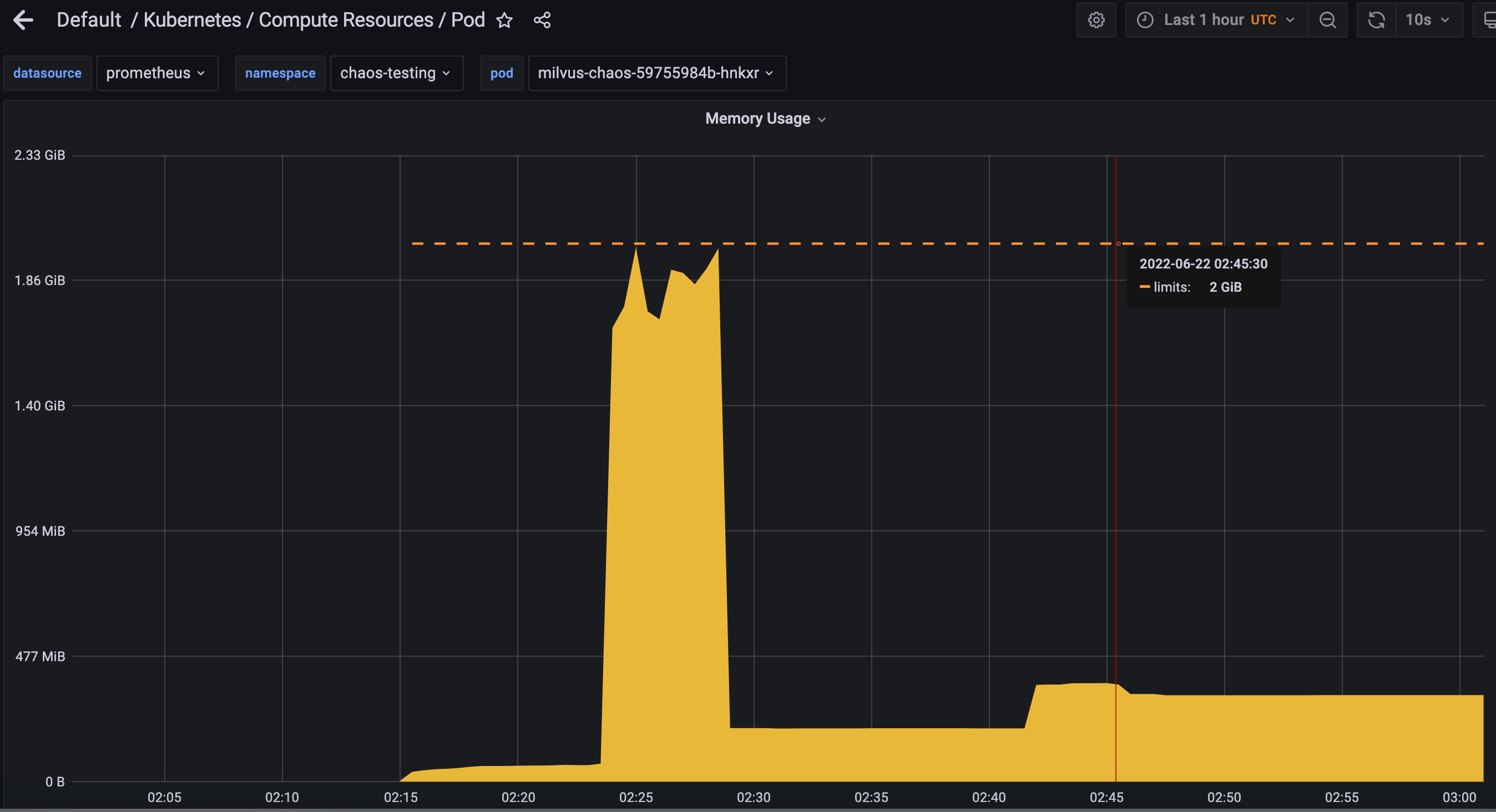Open the prometheus datasource dropdown
Image resolution: width=1496 pixels, height=812 pixels.
click(157, 73)
